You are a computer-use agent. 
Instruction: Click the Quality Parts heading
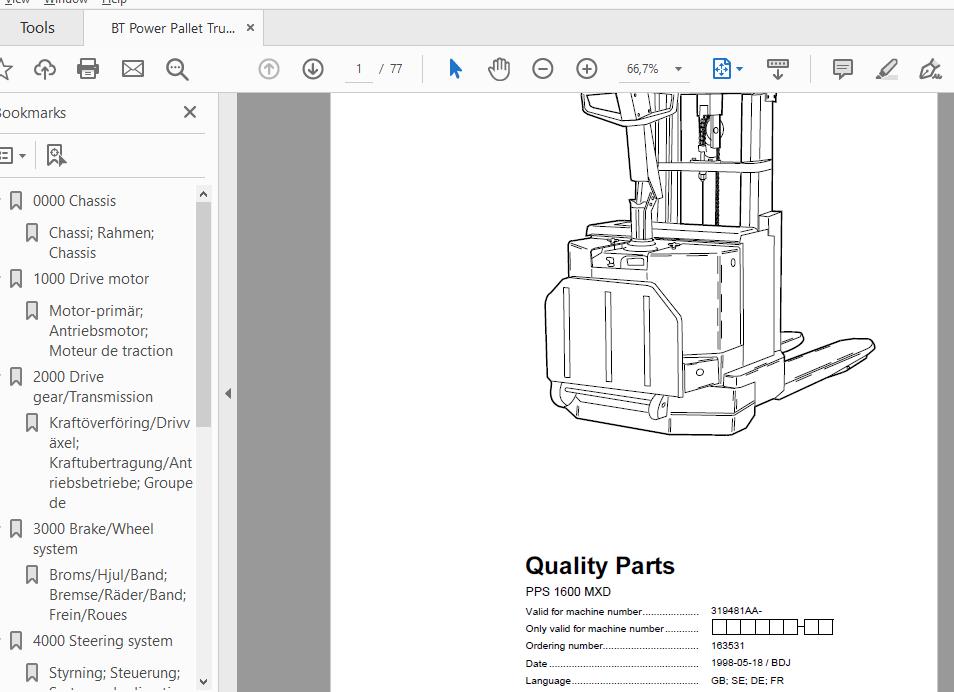600,565
